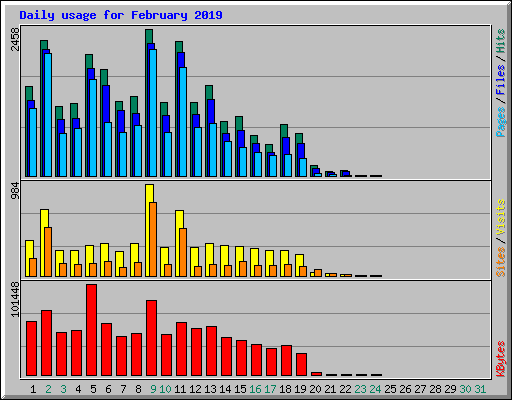Click the yellow 'Visits' legend label
512x400 pixels.
coord(501,217)
